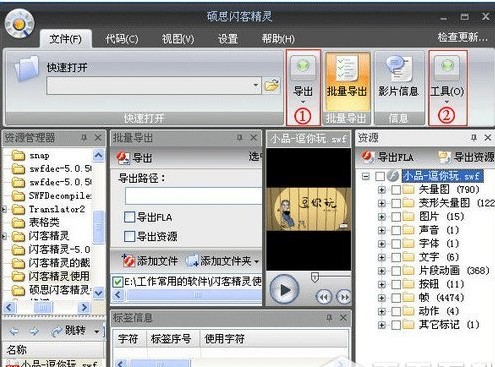Check the 声音 checkbox
495x367 pixels.
pos(396,230)
